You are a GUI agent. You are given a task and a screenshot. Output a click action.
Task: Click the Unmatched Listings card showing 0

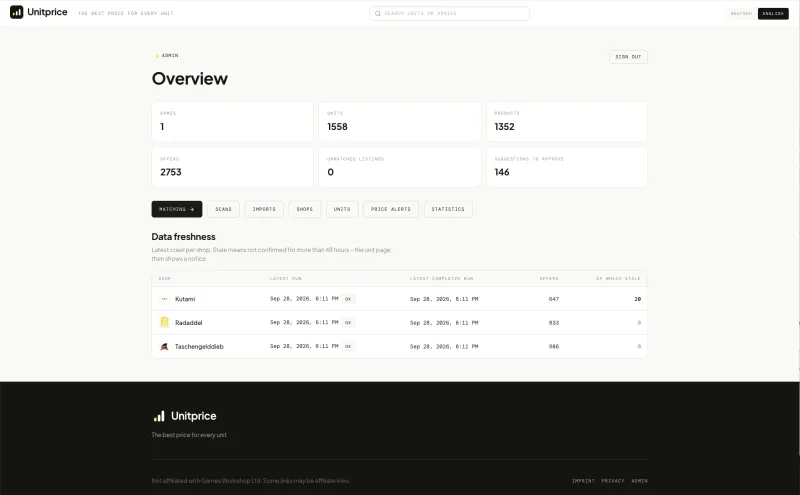click(x=399, y=167)
